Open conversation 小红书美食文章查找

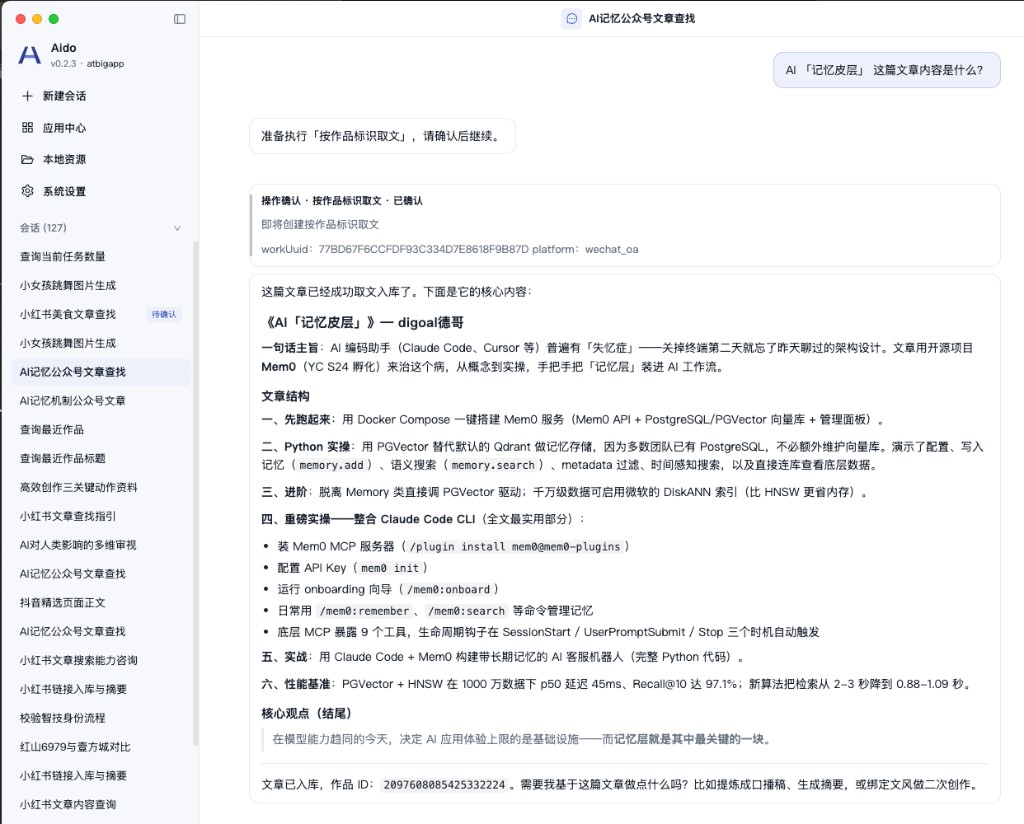click(x=101, y=314)
